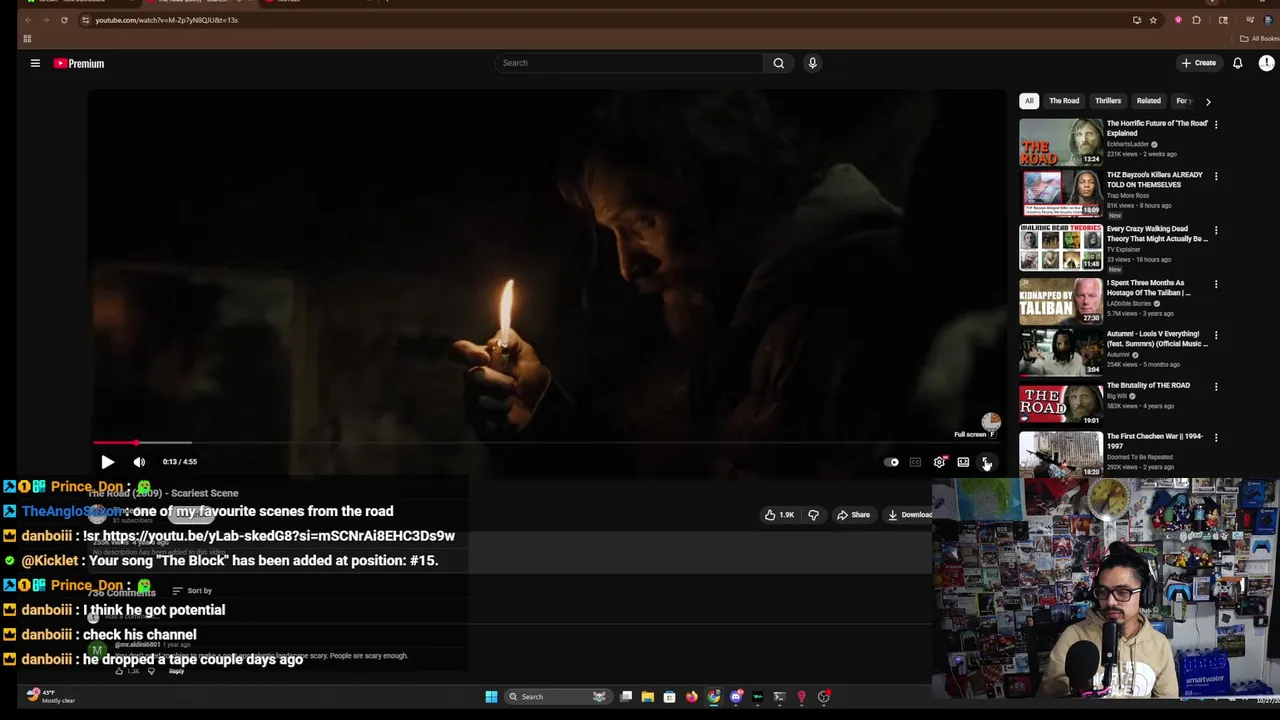Open more options for 'Autumn! Louis V' video
1280x720 pixels.
pos(1216,335)
